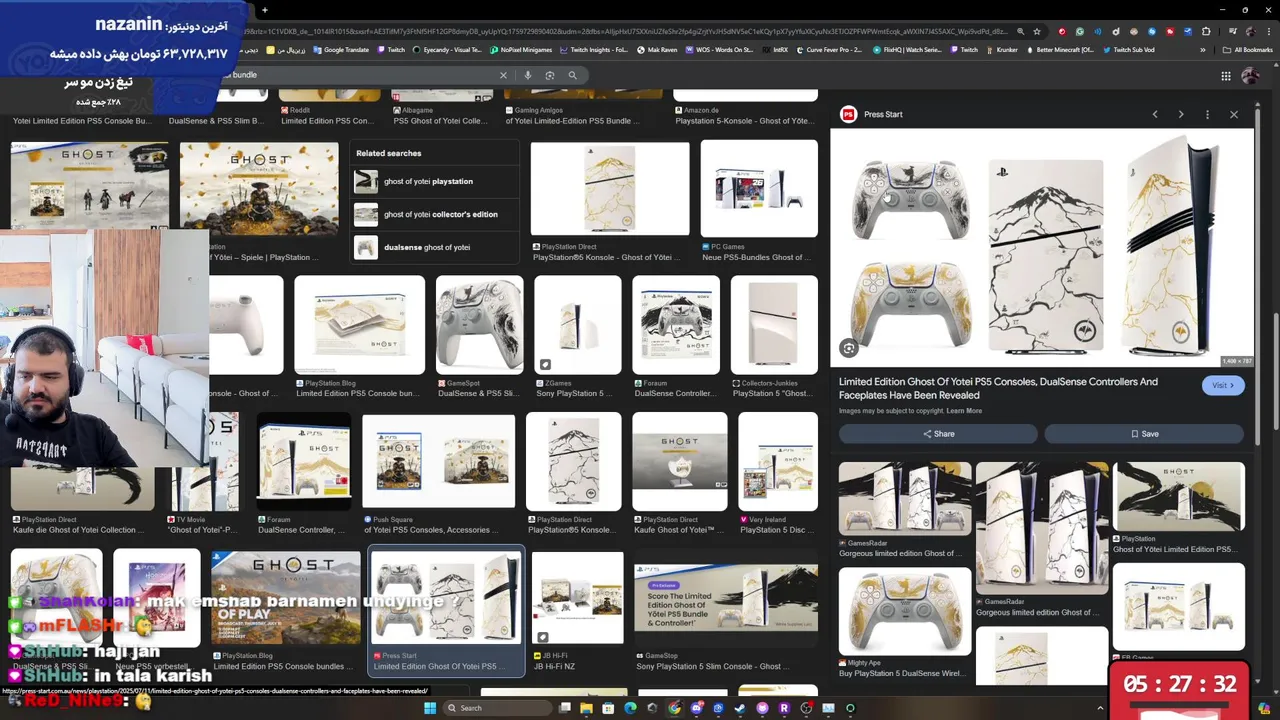Open the large preview image of Yotei consoles
Screen dimensions: 1280x720
coord(1041,248)
